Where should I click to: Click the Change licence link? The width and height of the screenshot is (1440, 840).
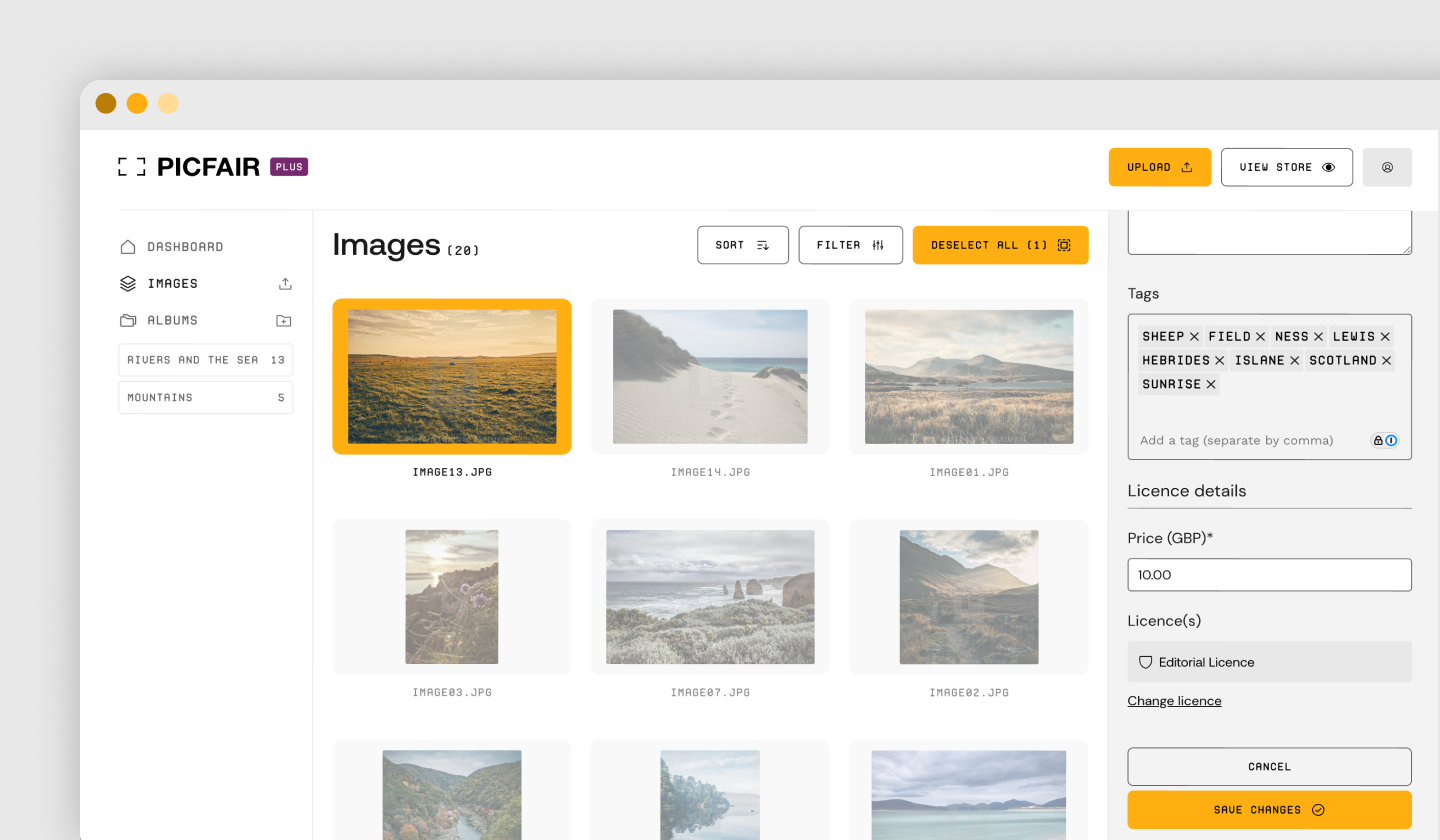point(1175,701)
